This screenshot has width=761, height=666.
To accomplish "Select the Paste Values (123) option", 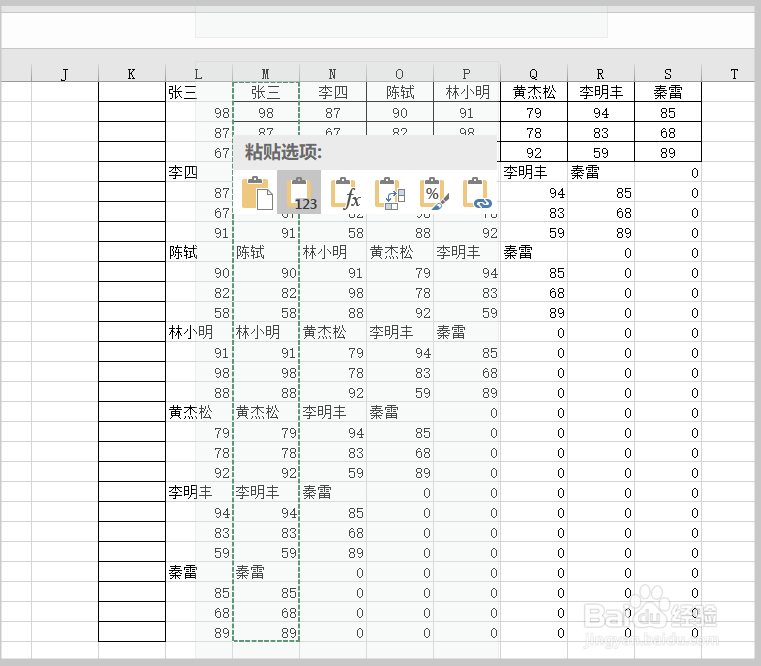I will click(x=299, y=193).
